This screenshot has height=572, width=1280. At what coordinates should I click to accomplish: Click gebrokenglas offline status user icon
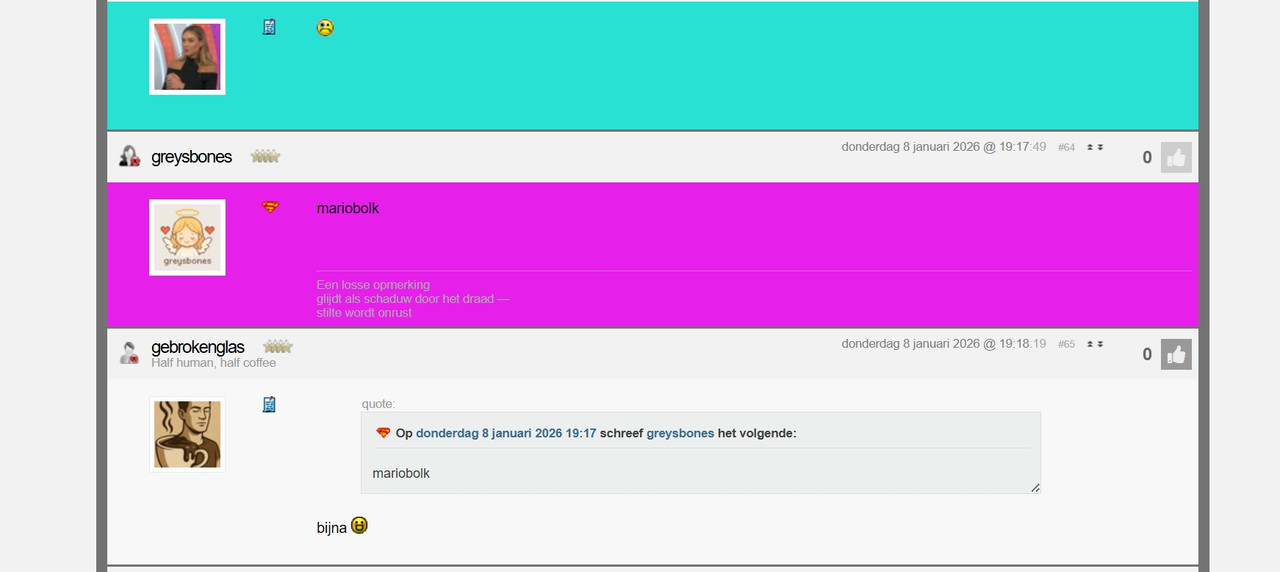[x=129, y=352]
